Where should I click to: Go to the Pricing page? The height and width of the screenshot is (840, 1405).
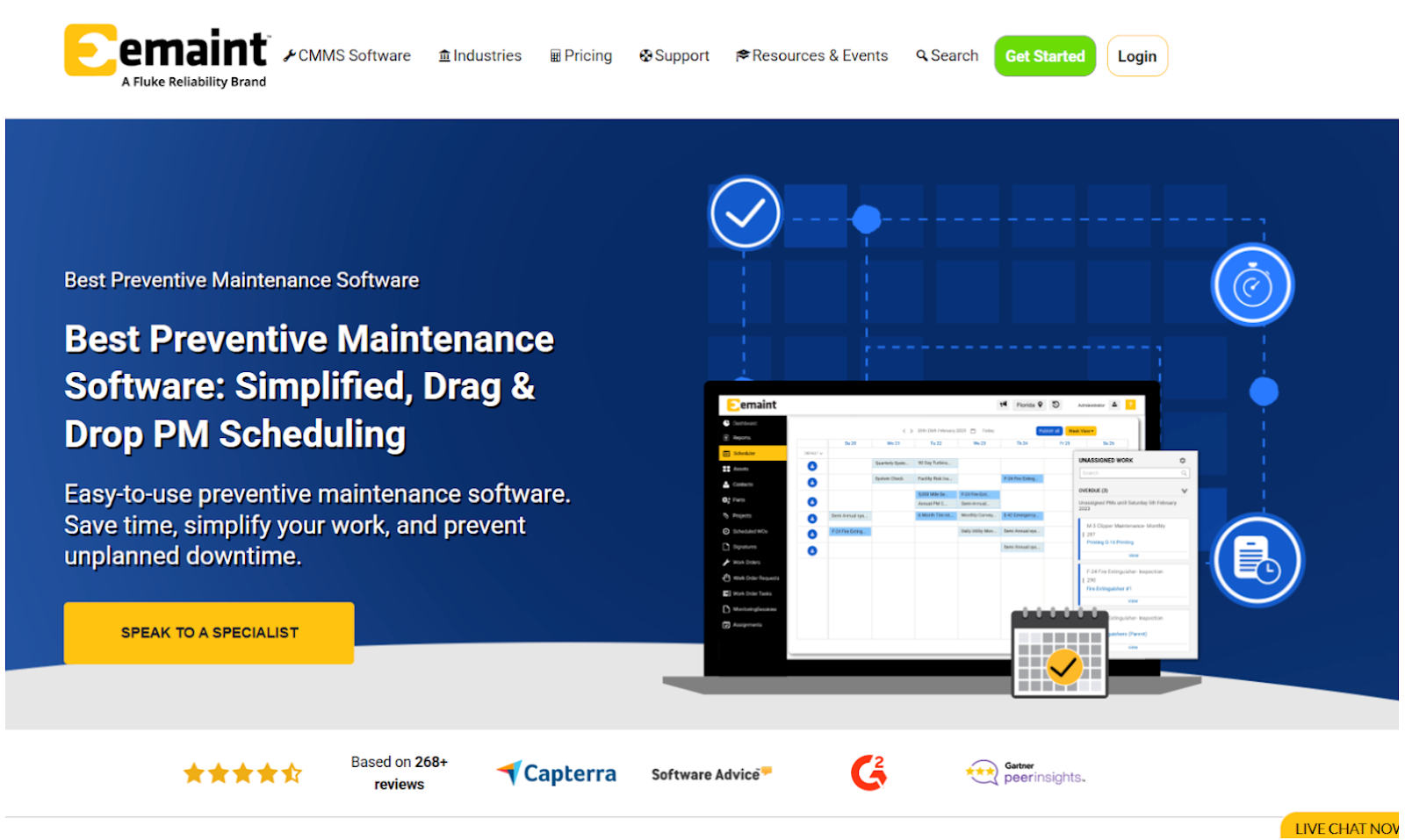point(581,55)
